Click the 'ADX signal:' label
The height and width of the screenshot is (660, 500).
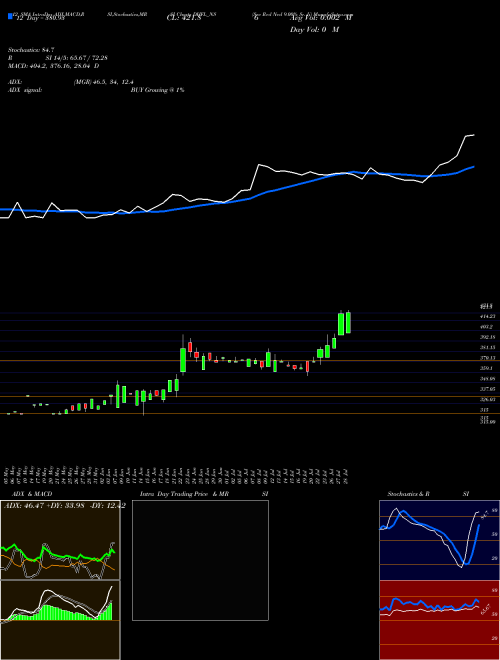[x=25, y=90]
